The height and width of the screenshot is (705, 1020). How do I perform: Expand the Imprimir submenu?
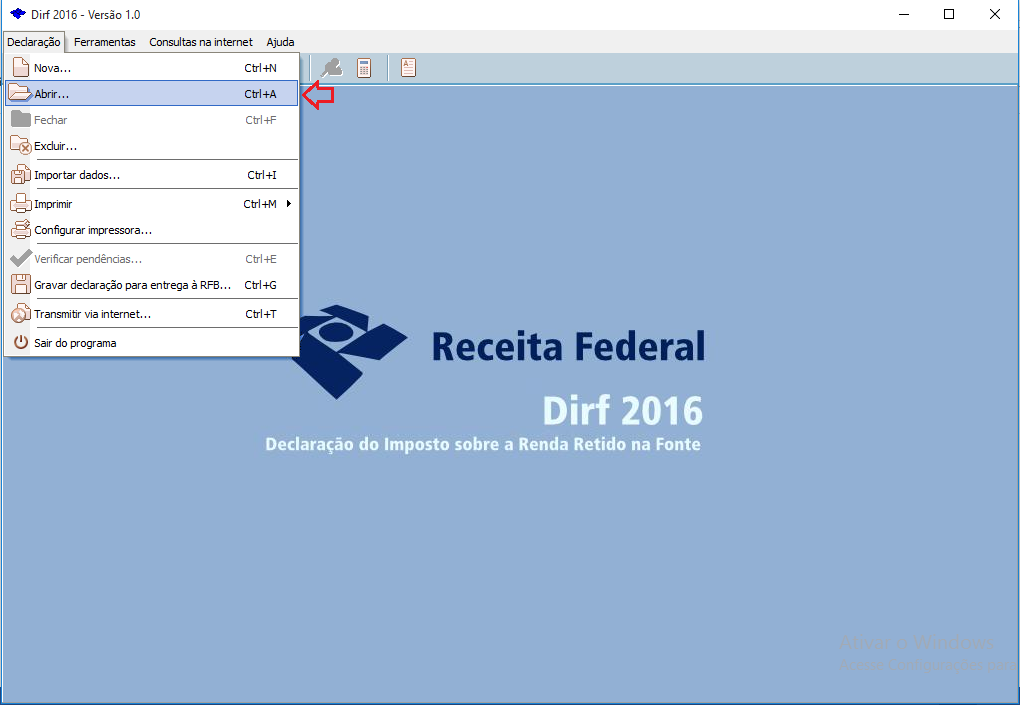coord(151,204)
